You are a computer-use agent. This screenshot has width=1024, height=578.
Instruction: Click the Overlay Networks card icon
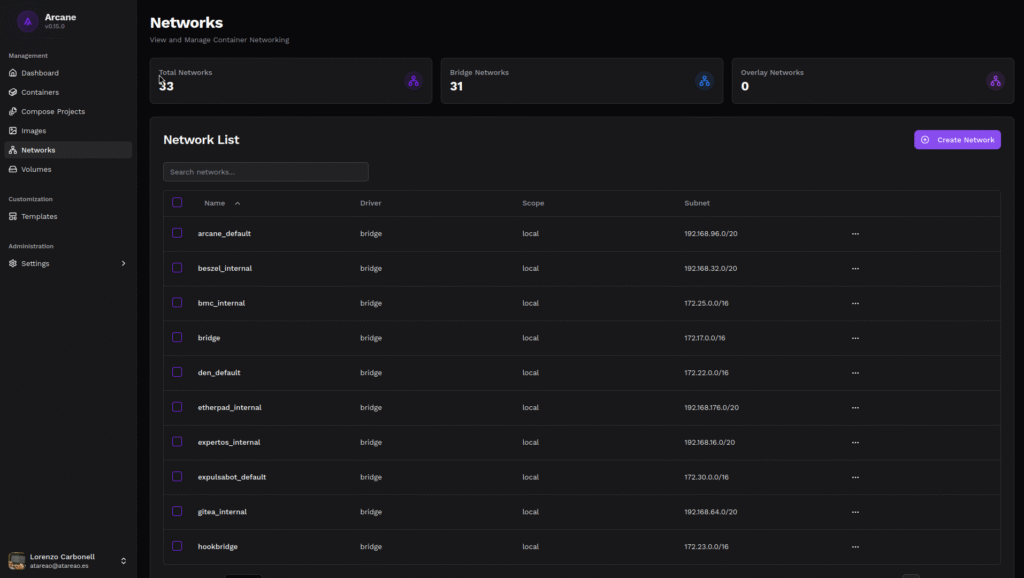995,81
